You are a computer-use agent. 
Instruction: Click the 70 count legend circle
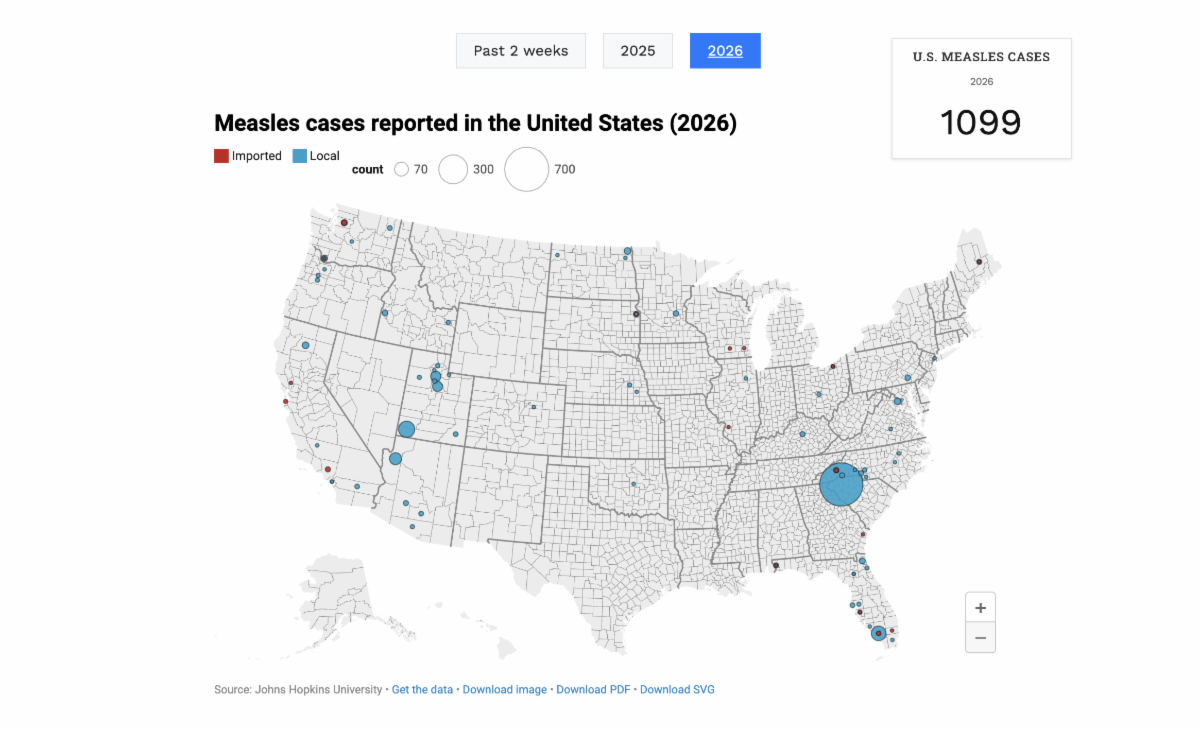402,170
